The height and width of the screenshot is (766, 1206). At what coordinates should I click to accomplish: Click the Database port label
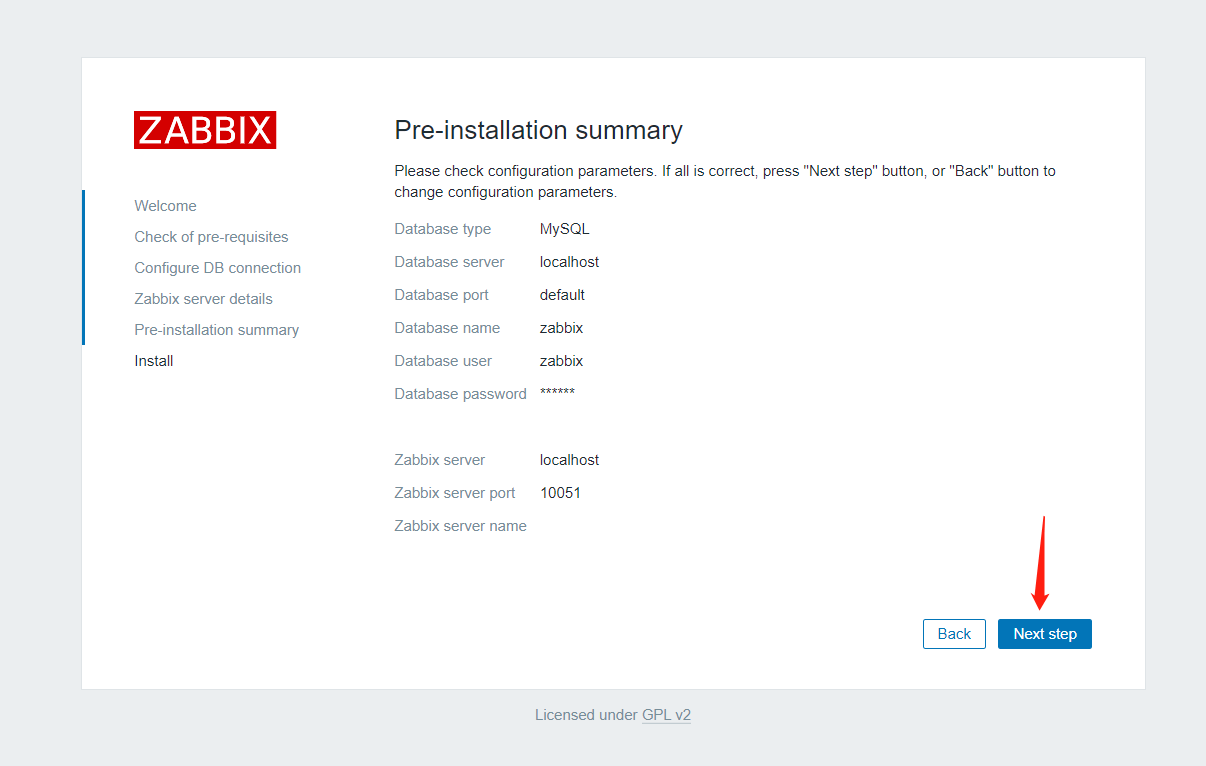coord(442,295)
